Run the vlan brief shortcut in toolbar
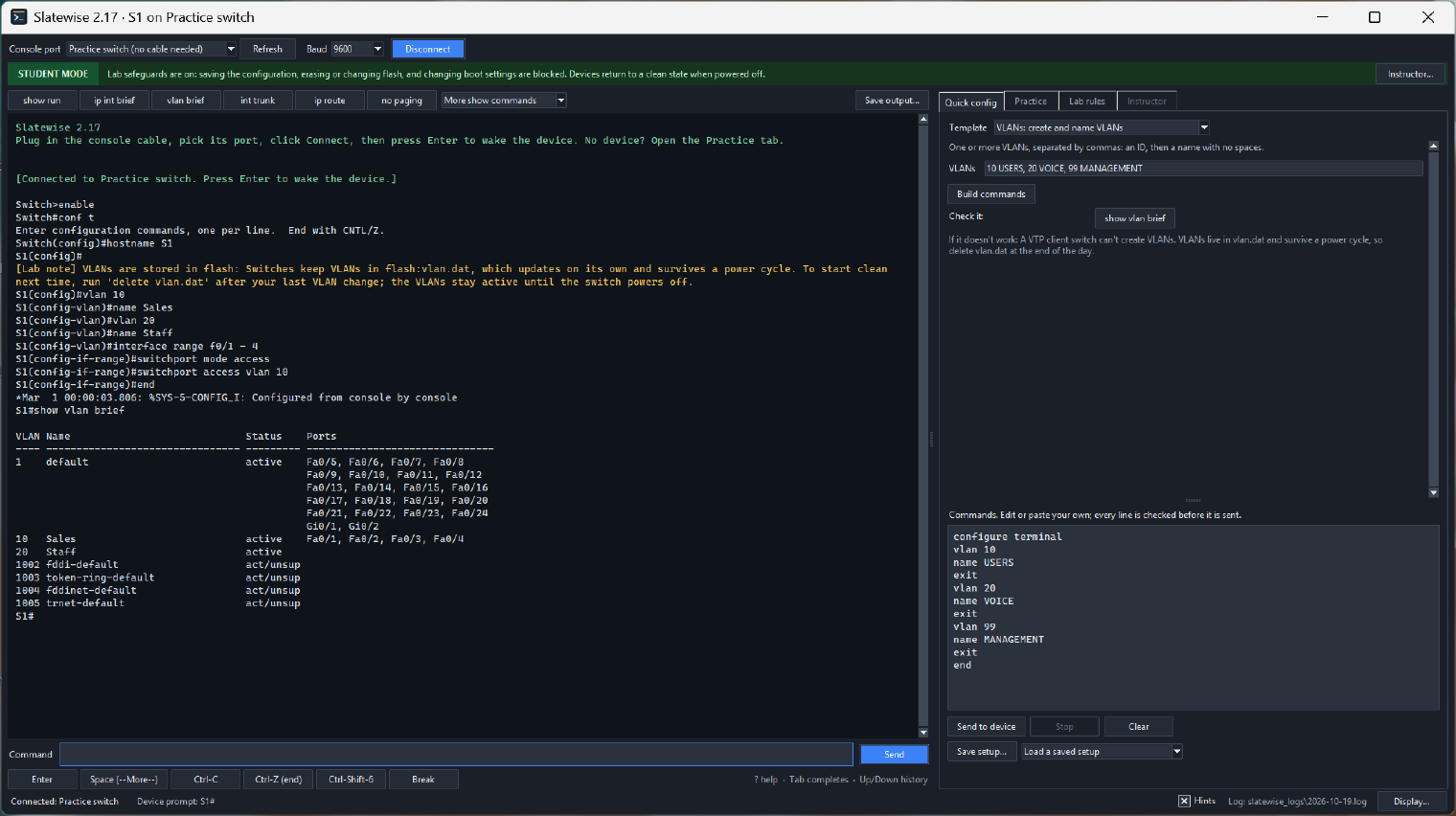This screenshot has width=1456, height=816. [186, 101]
